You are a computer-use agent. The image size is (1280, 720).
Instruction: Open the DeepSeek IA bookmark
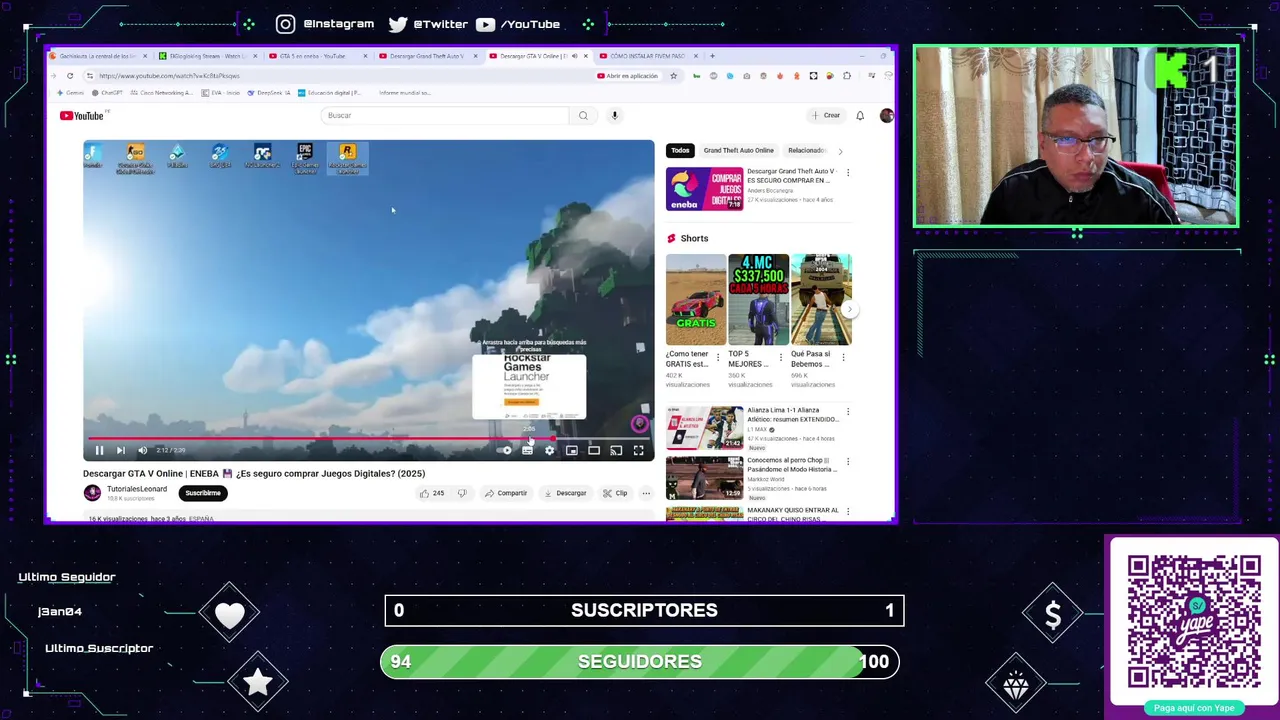[269, 93]
